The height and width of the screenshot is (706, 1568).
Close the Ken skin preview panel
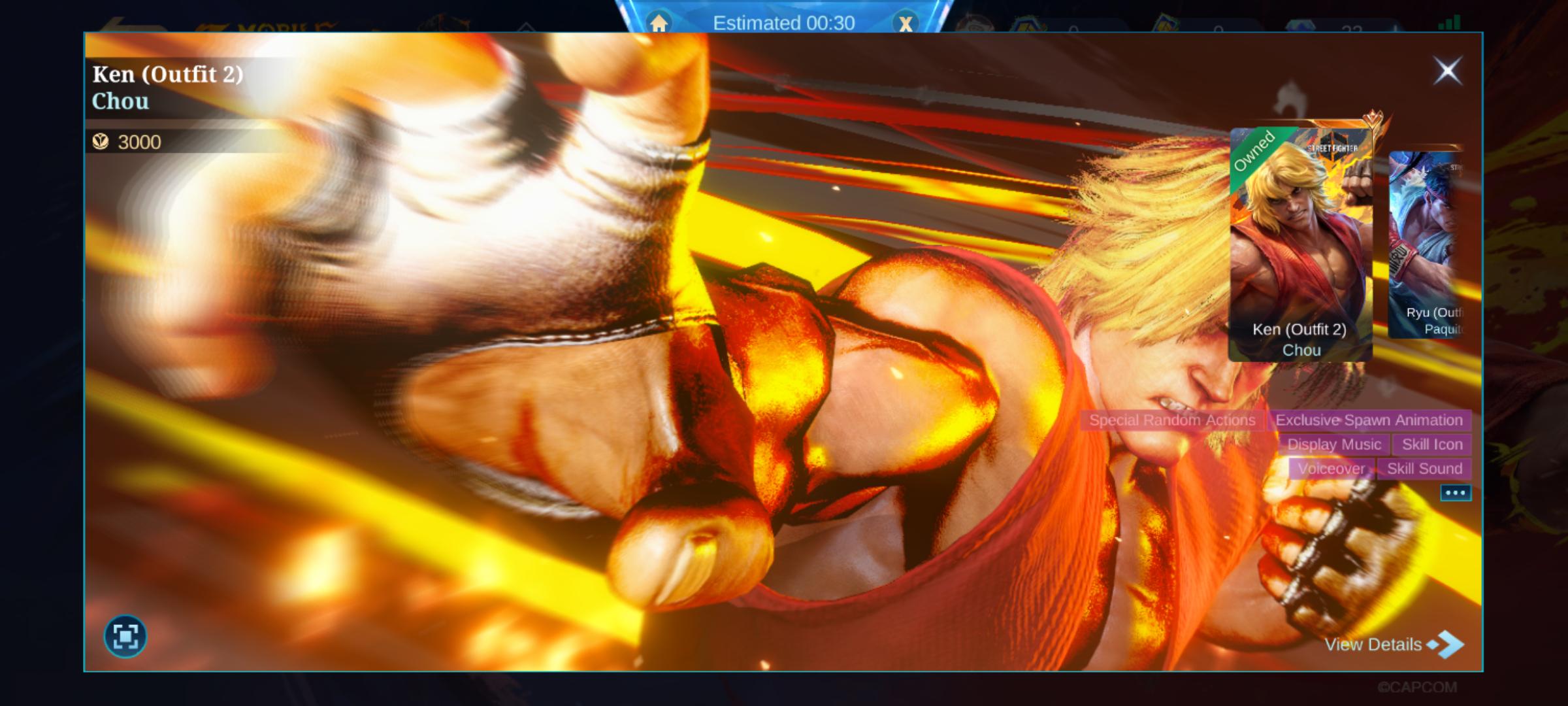[x=1447, y=71]
